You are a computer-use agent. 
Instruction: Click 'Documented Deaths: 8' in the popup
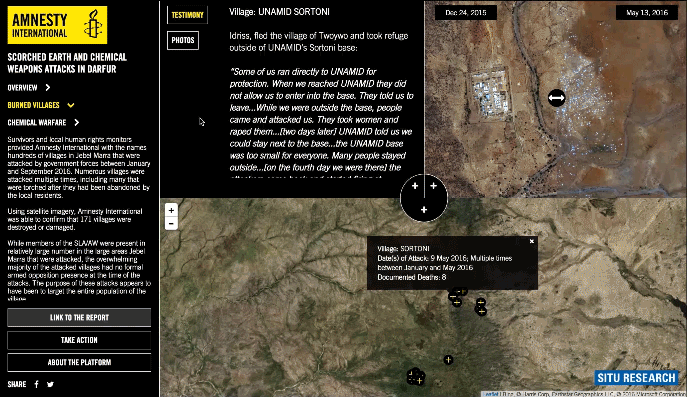[412, 277]
